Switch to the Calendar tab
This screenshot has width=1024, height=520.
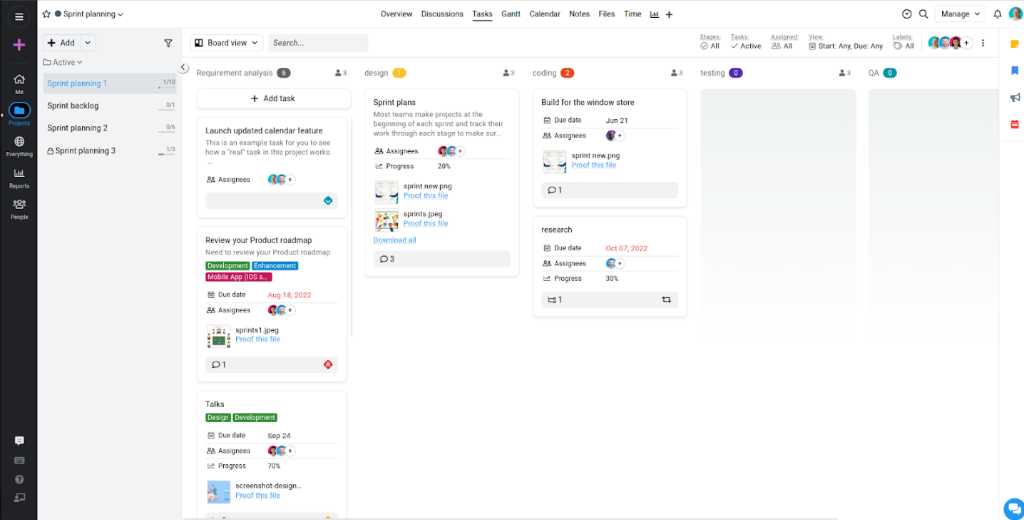(x=545, y=14)
